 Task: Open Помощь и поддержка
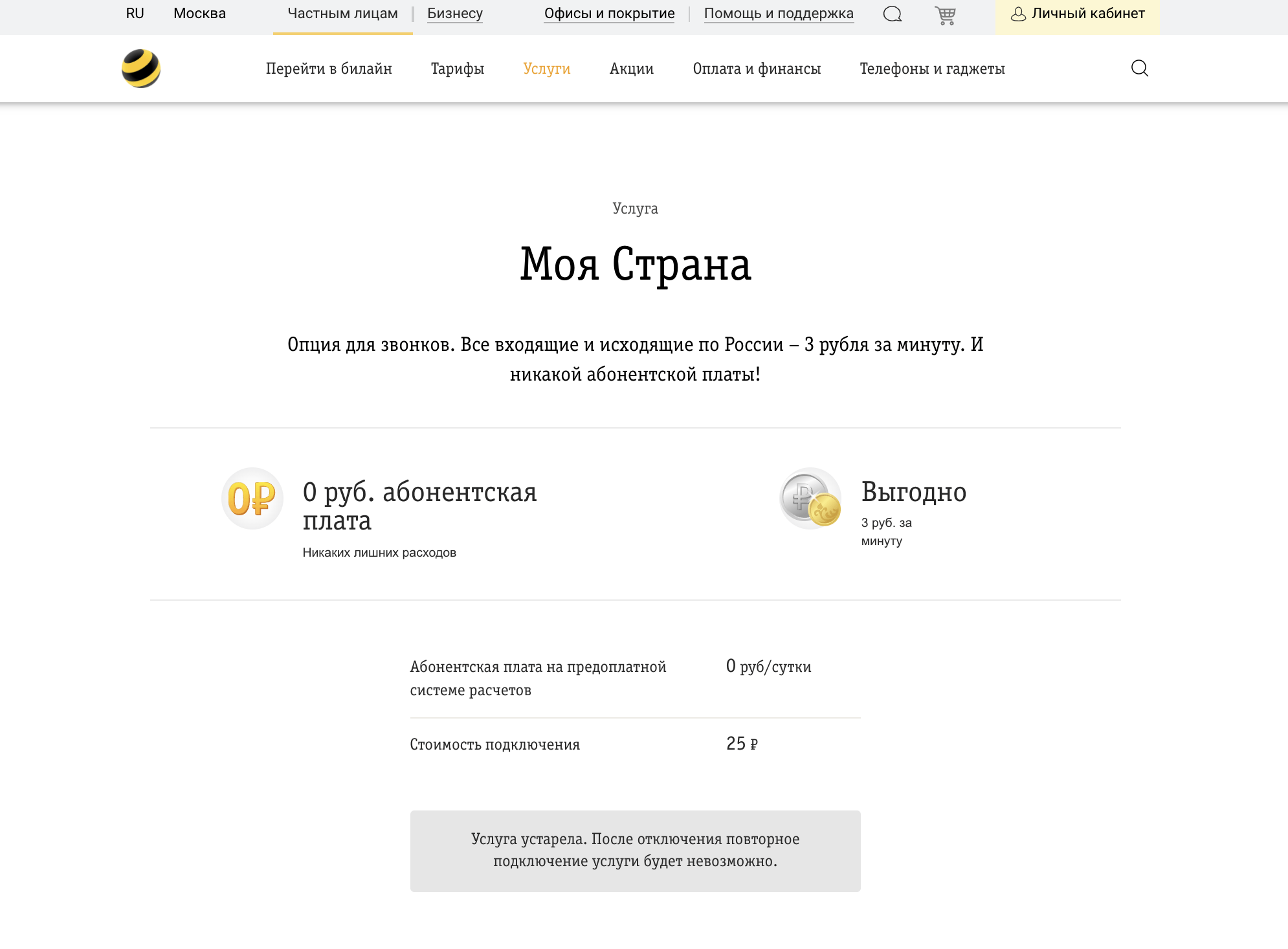778,13
